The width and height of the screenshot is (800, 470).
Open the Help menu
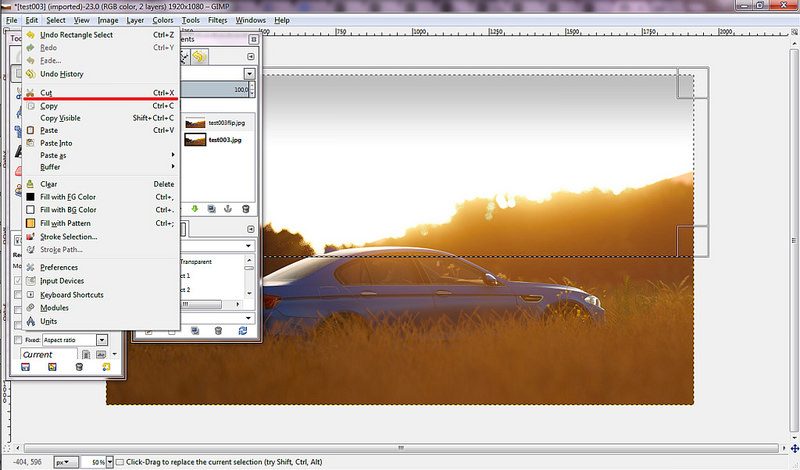click(x=282, y=20)
